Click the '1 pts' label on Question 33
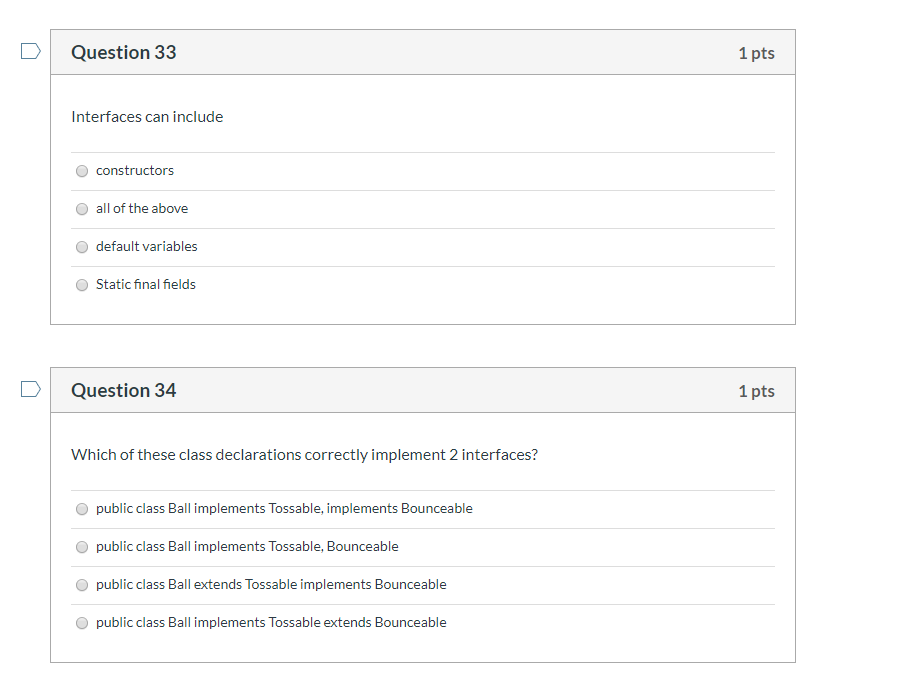Viewport: 921px width, 676px height. pyautogui.click(x=757, y=53)
